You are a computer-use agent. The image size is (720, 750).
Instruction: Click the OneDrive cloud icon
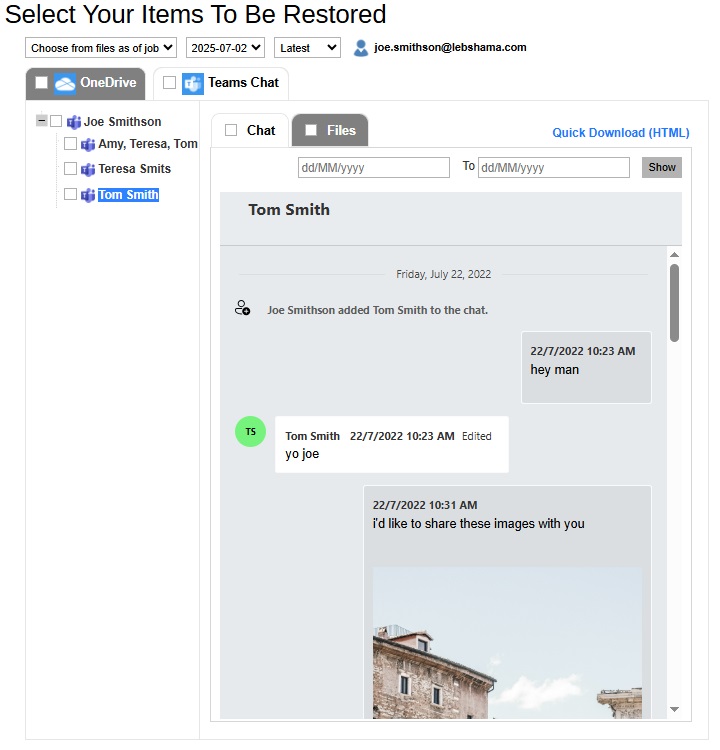click(65, 83)
